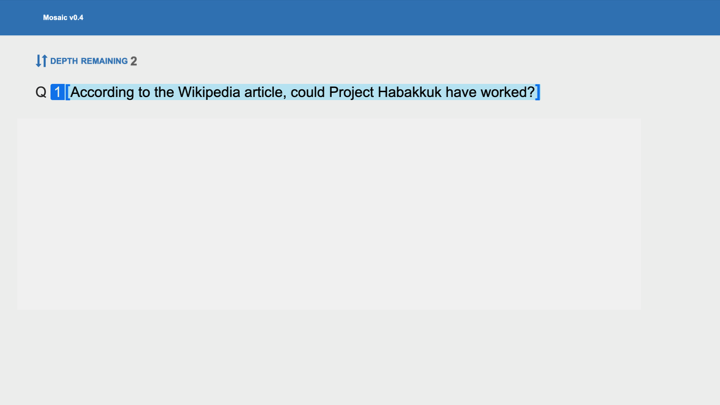Click the depth remaining count 2
This screenshot has width=720, height=405.
[134, 61]
